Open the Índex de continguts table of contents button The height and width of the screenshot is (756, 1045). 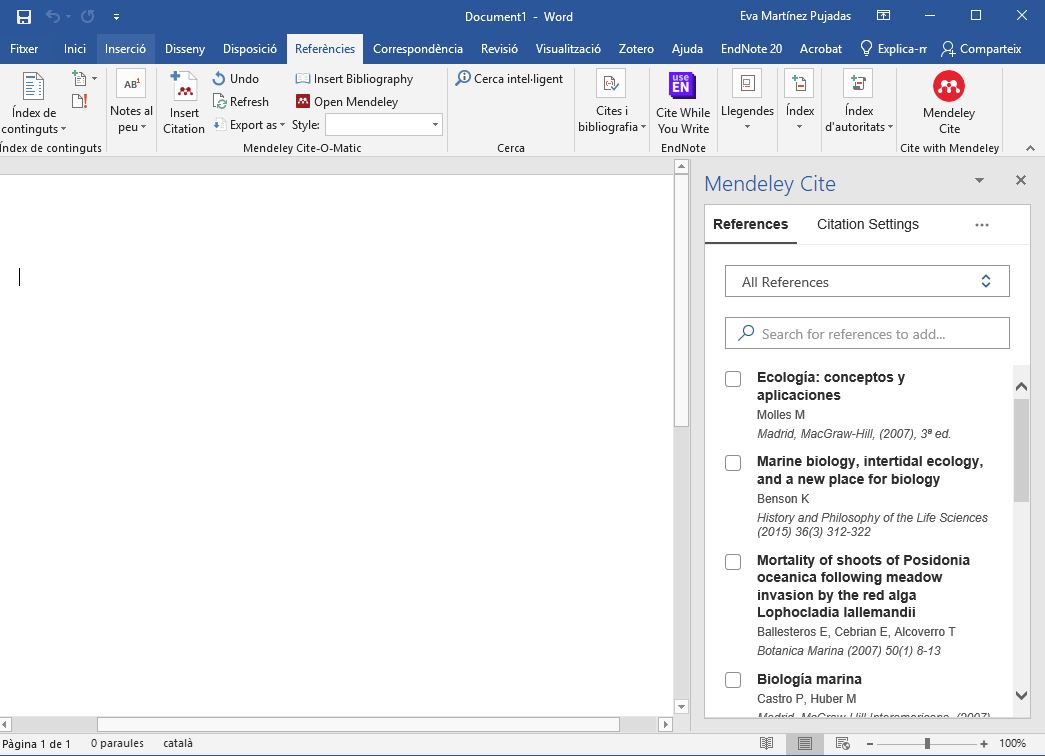(x=33, y=103)
